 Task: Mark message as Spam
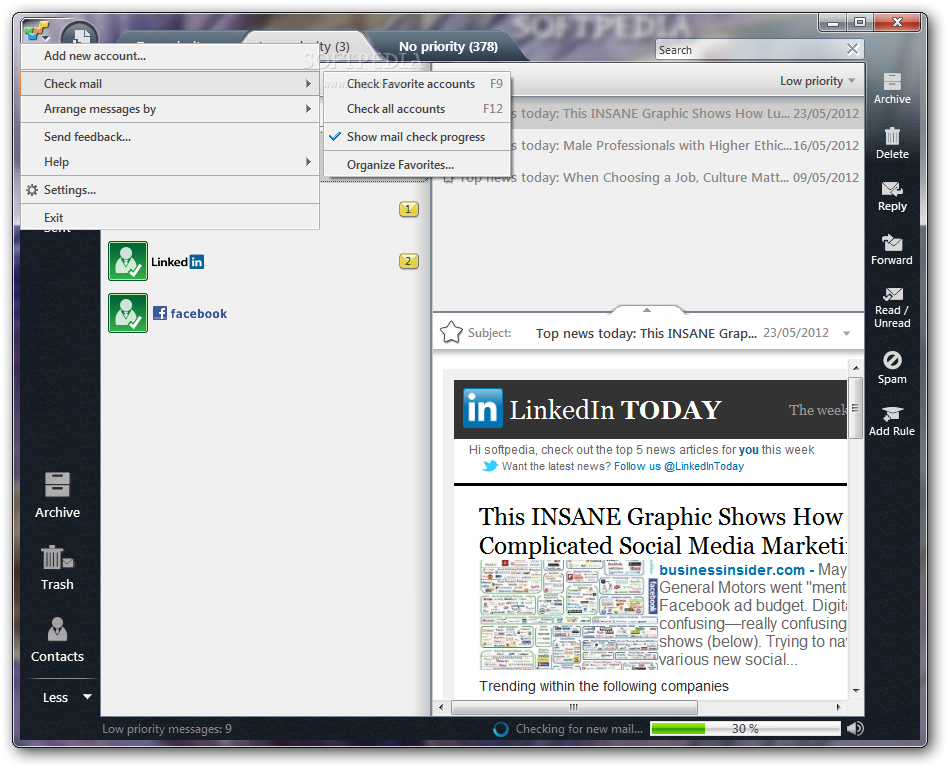click(892, 368)
